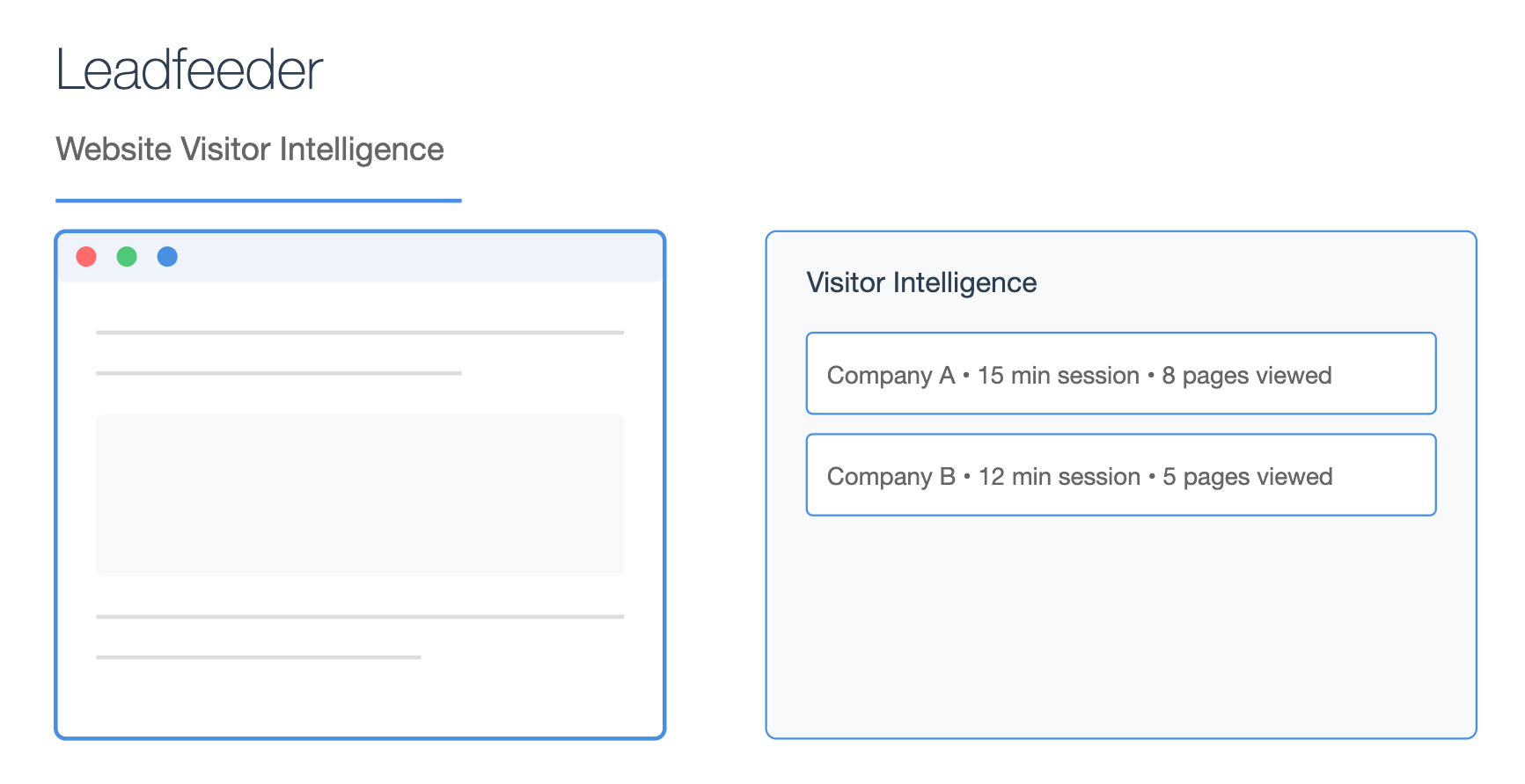Select the Company A visitor card
Screen dimensions: 1525x784
[x=1121, y=373]
